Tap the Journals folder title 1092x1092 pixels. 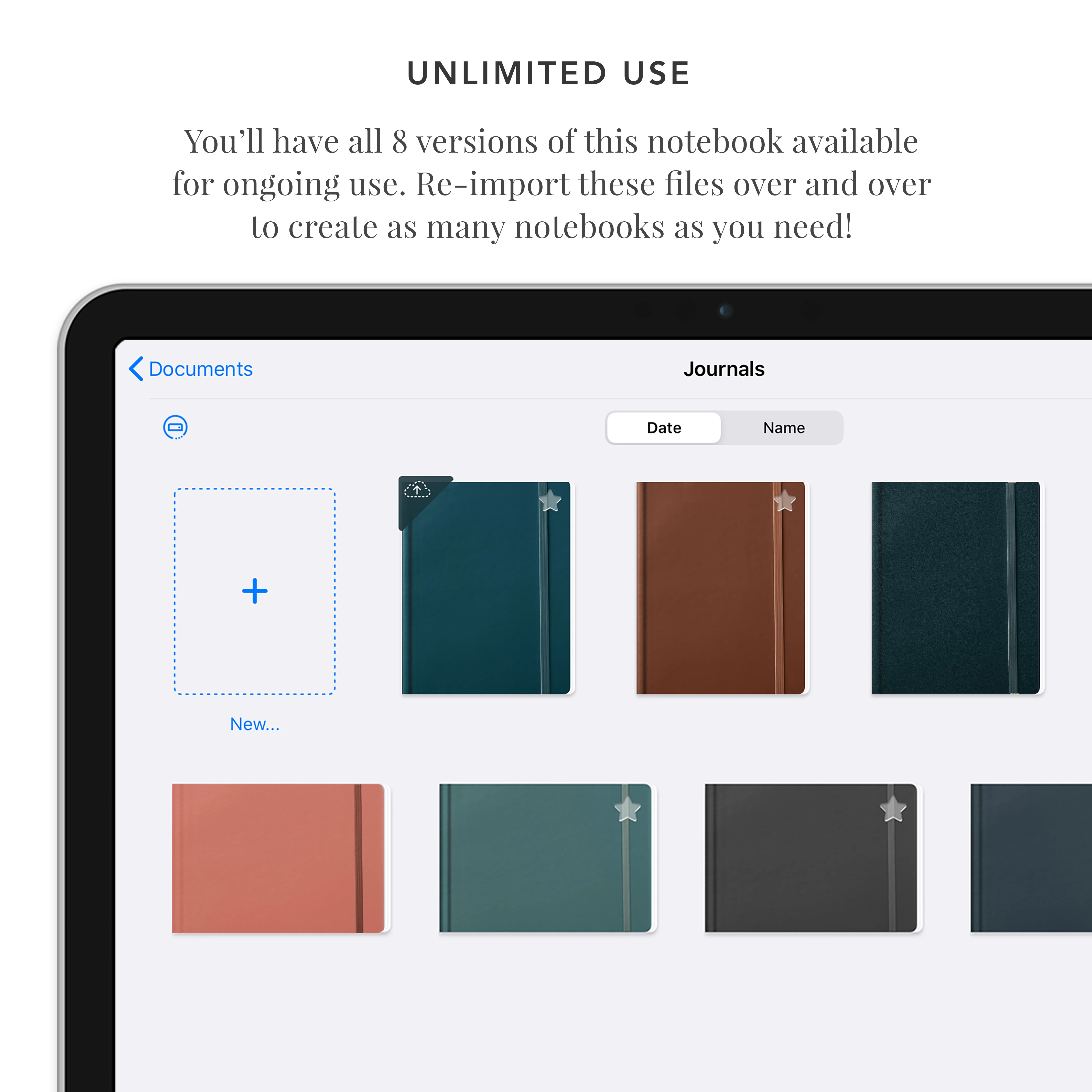(x=724, y=369)
